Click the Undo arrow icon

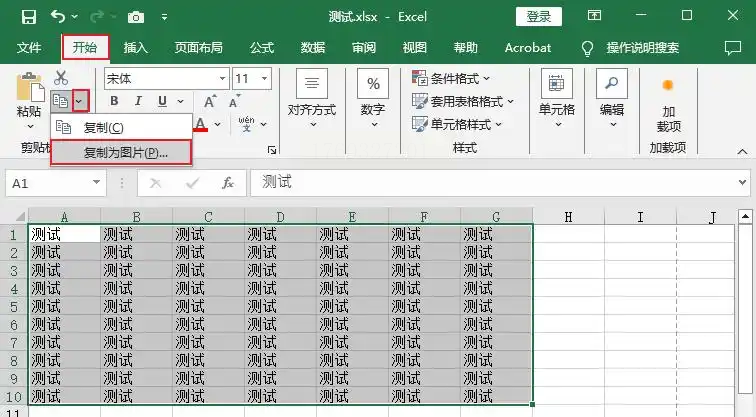click(58, 17)
